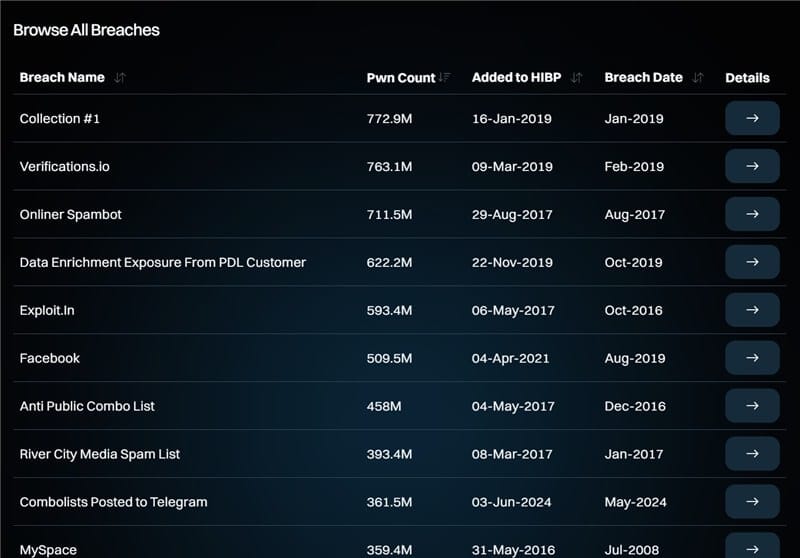Sort table by Breach Name icon
The height and width of the screenshot is (558, 800).
[120, 78]
